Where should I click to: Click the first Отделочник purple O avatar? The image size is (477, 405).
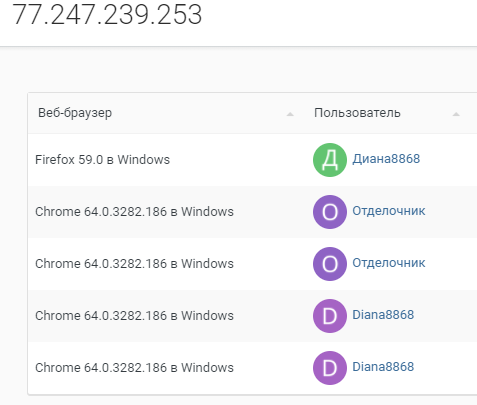pyautogui.click(x=330, y=212)
